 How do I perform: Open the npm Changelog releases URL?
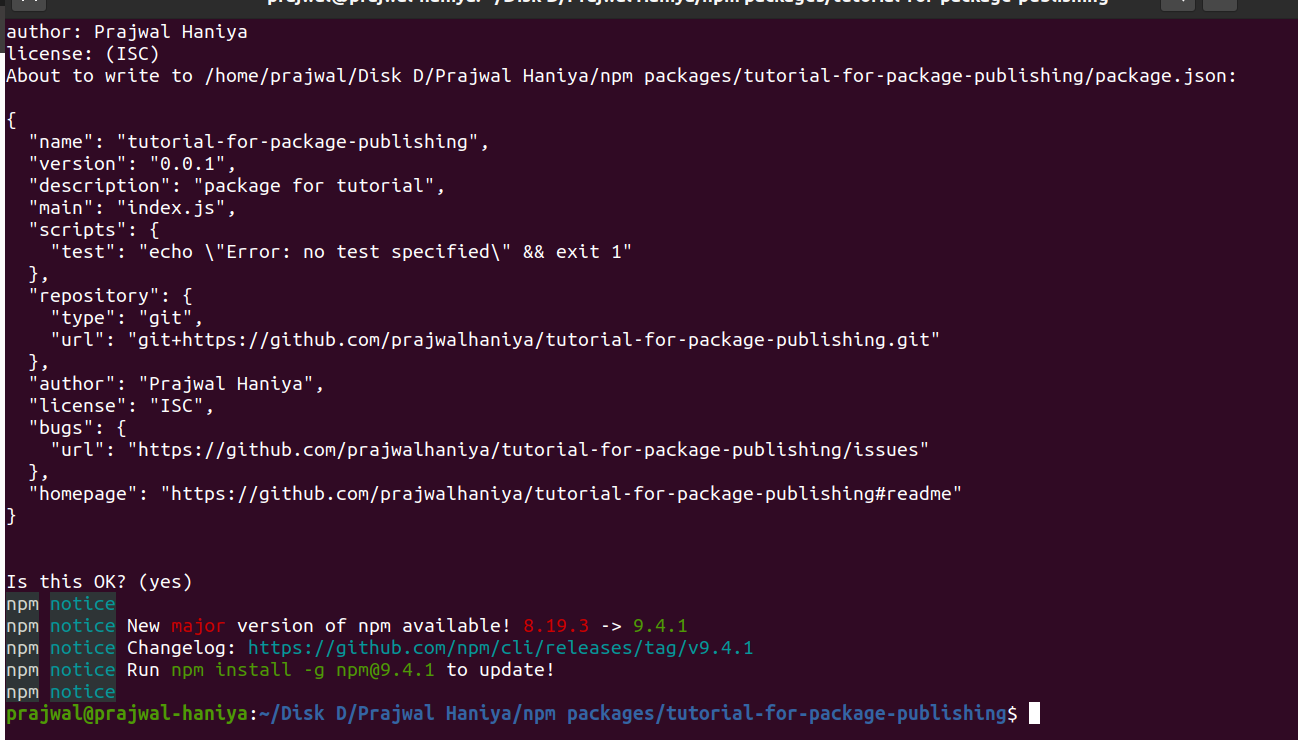[500, 648]
